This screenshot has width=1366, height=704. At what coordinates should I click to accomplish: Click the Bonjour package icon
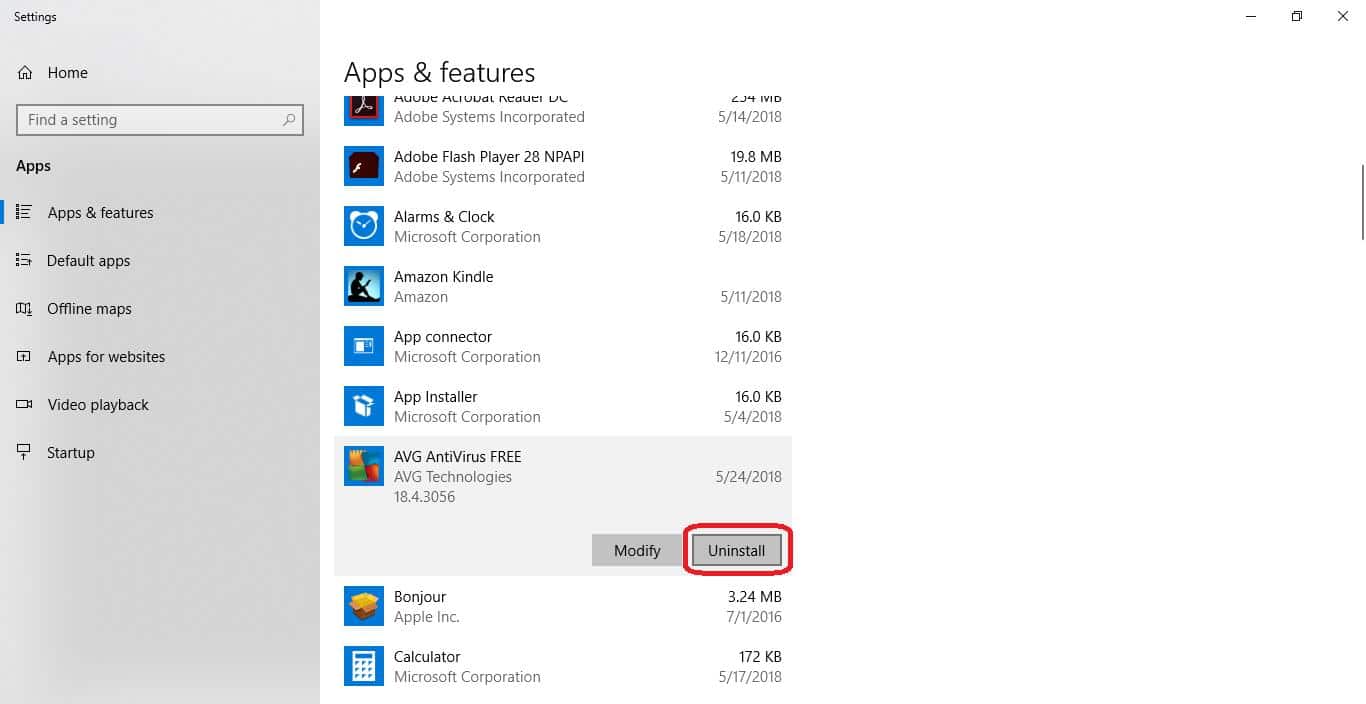pos(363,606)
